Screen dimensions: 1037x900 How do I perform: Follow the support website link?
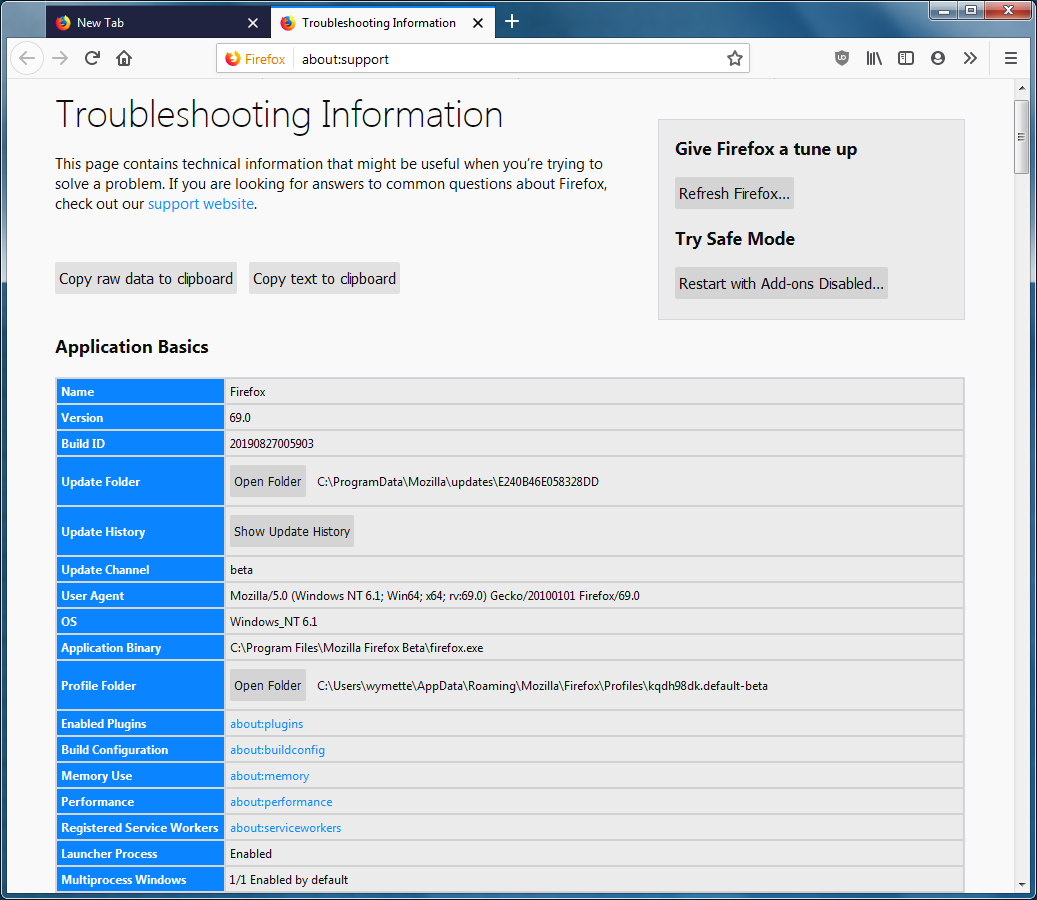[x=201, y=204]
